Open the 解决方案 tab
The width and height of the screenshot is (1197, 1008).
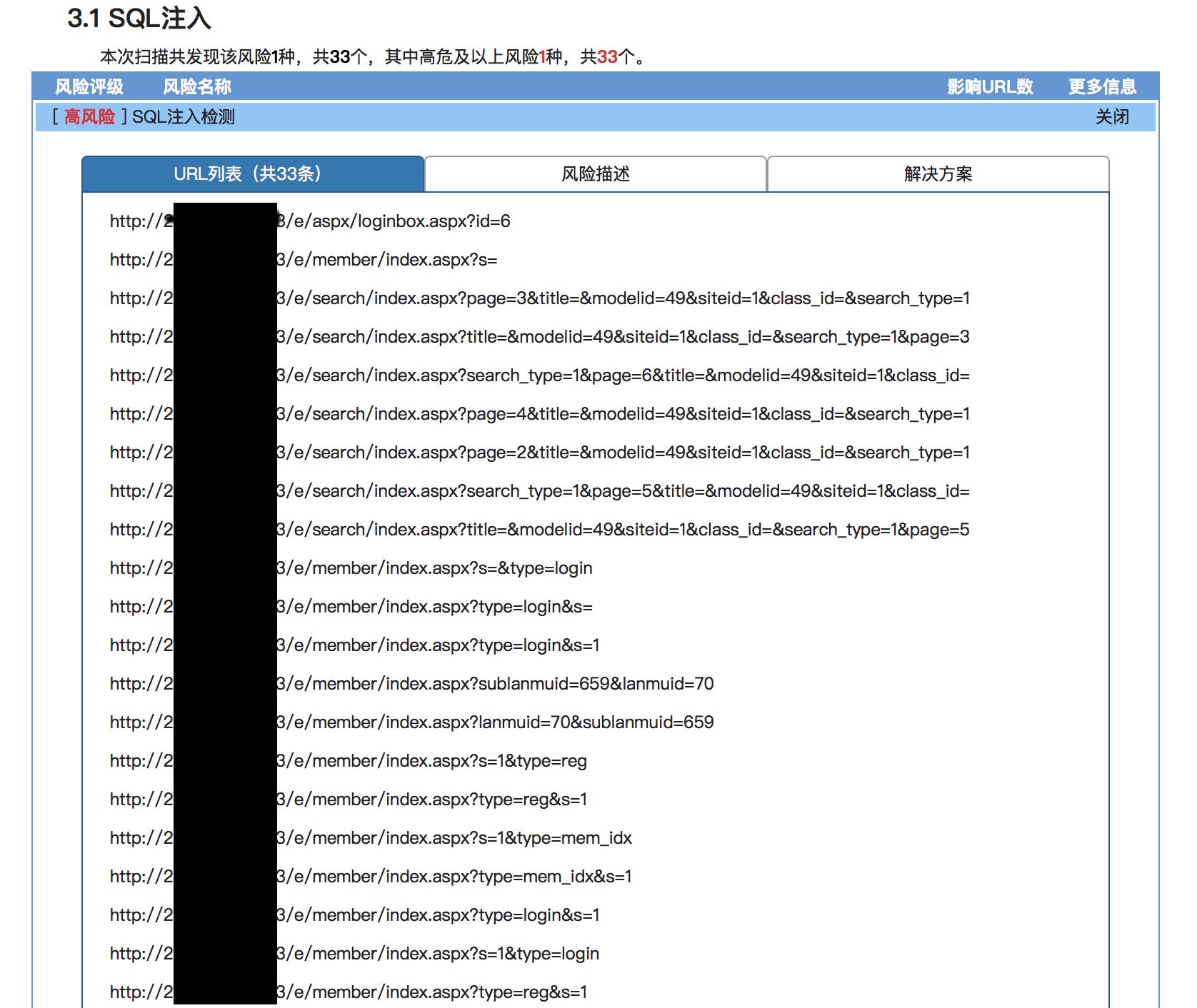click(x=938, y=174)
